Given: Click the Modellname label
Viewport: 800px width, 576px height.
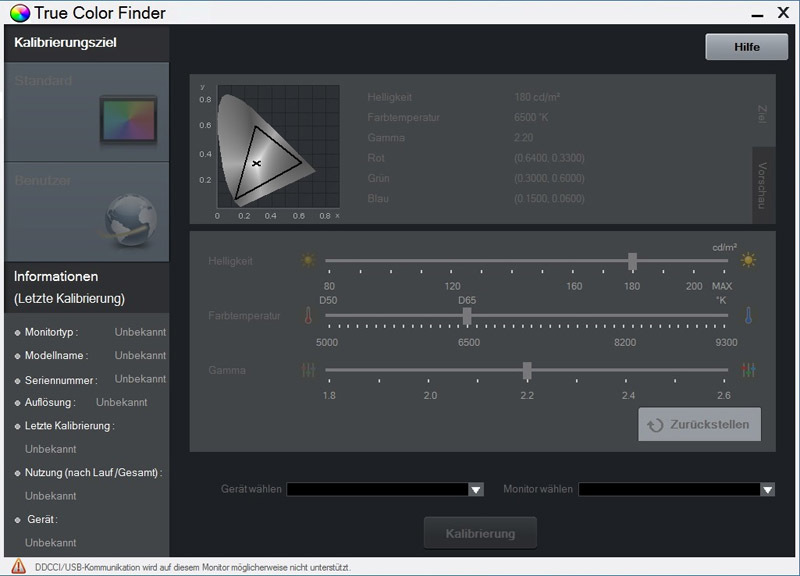Looking at the screenshot, I should point(56,356).
